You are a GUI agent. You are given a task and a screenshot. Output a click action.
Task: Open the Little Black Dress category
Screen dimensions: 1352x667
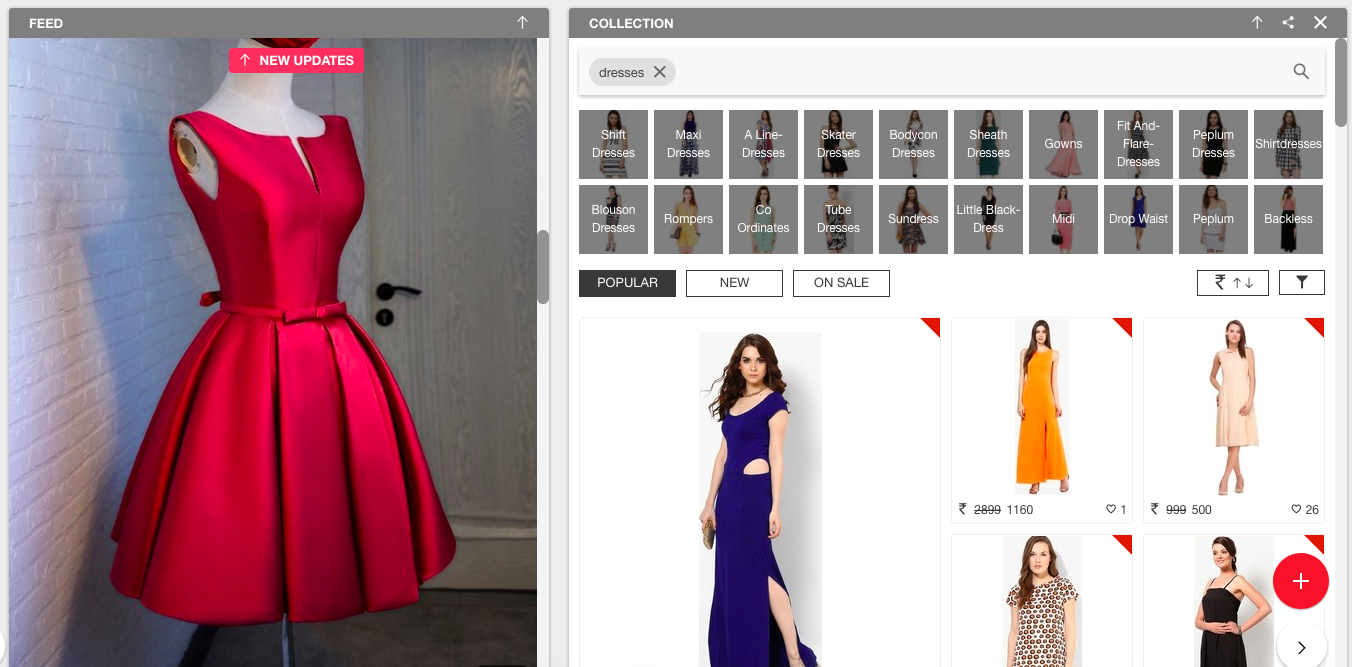[988, 219]
